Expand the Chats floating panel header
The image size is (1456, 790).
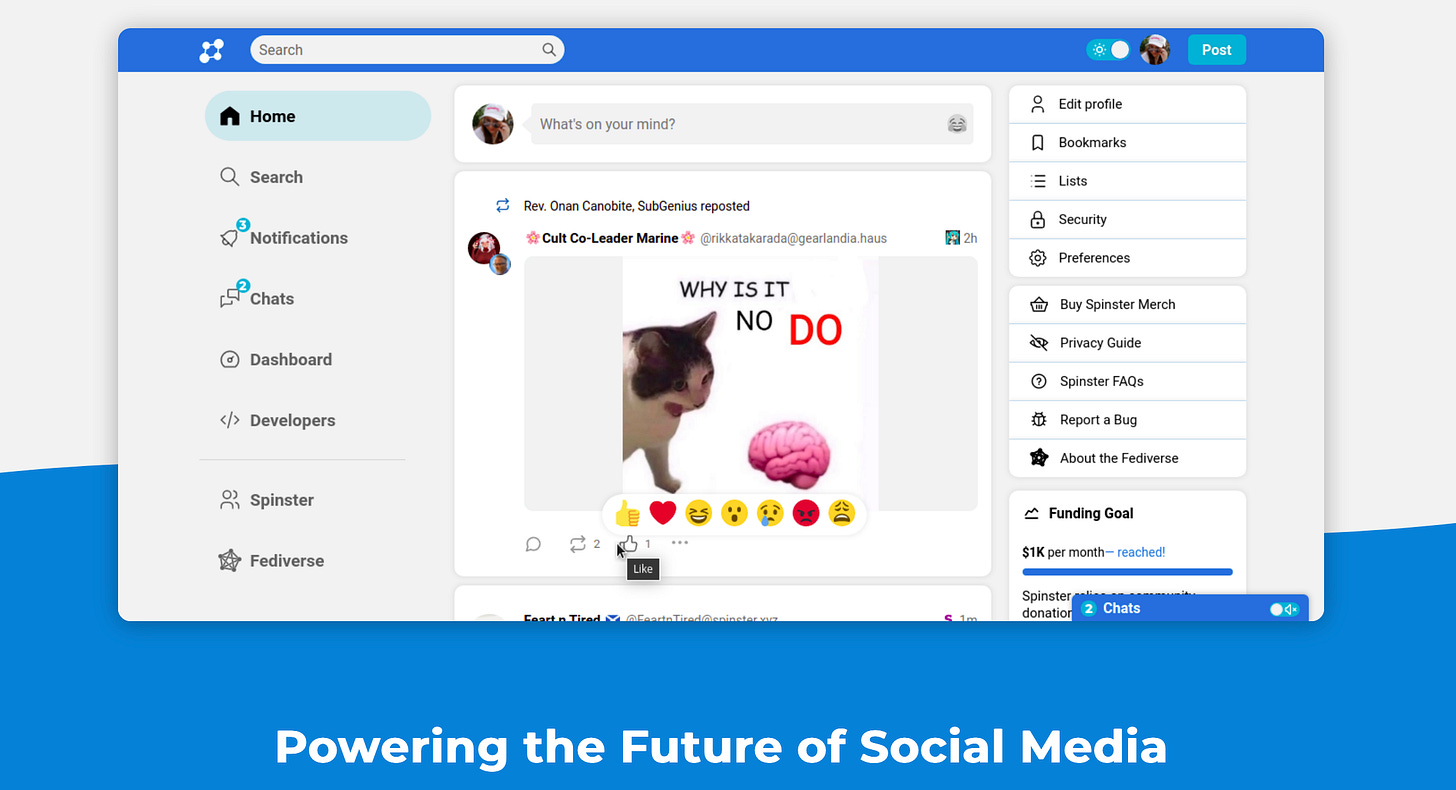point(1190,608)
